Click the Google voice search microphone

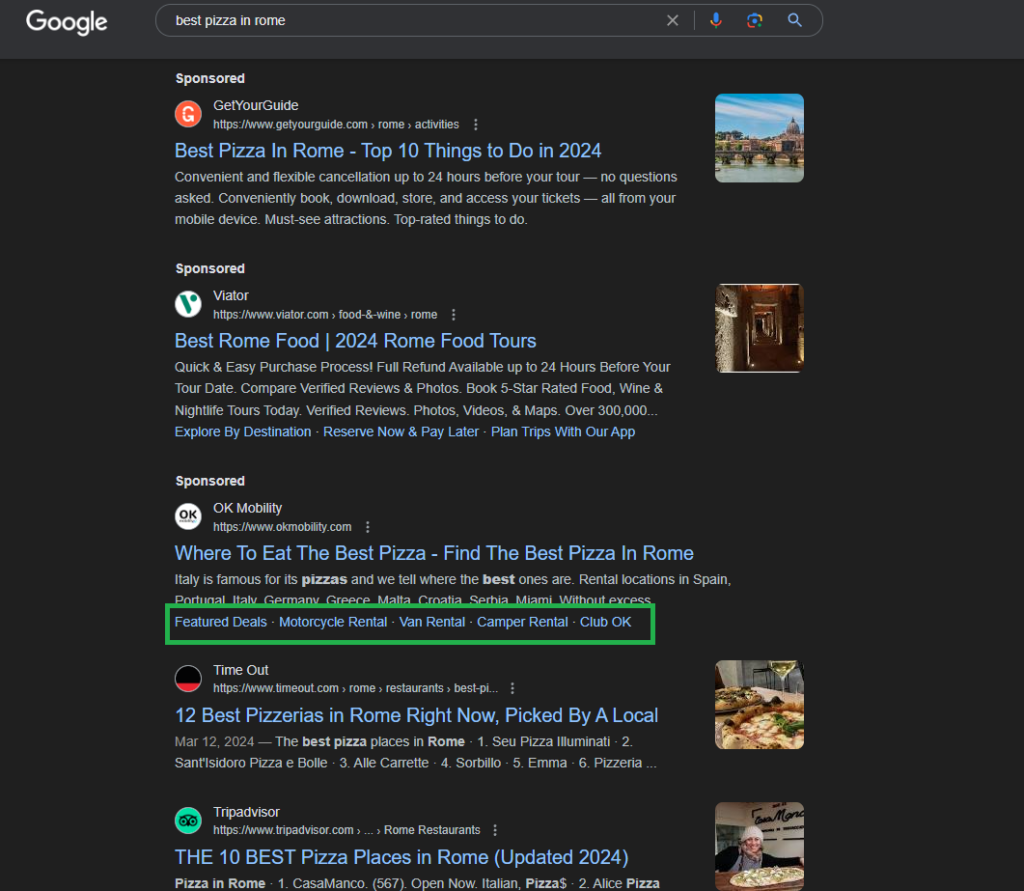pos(716,20)
